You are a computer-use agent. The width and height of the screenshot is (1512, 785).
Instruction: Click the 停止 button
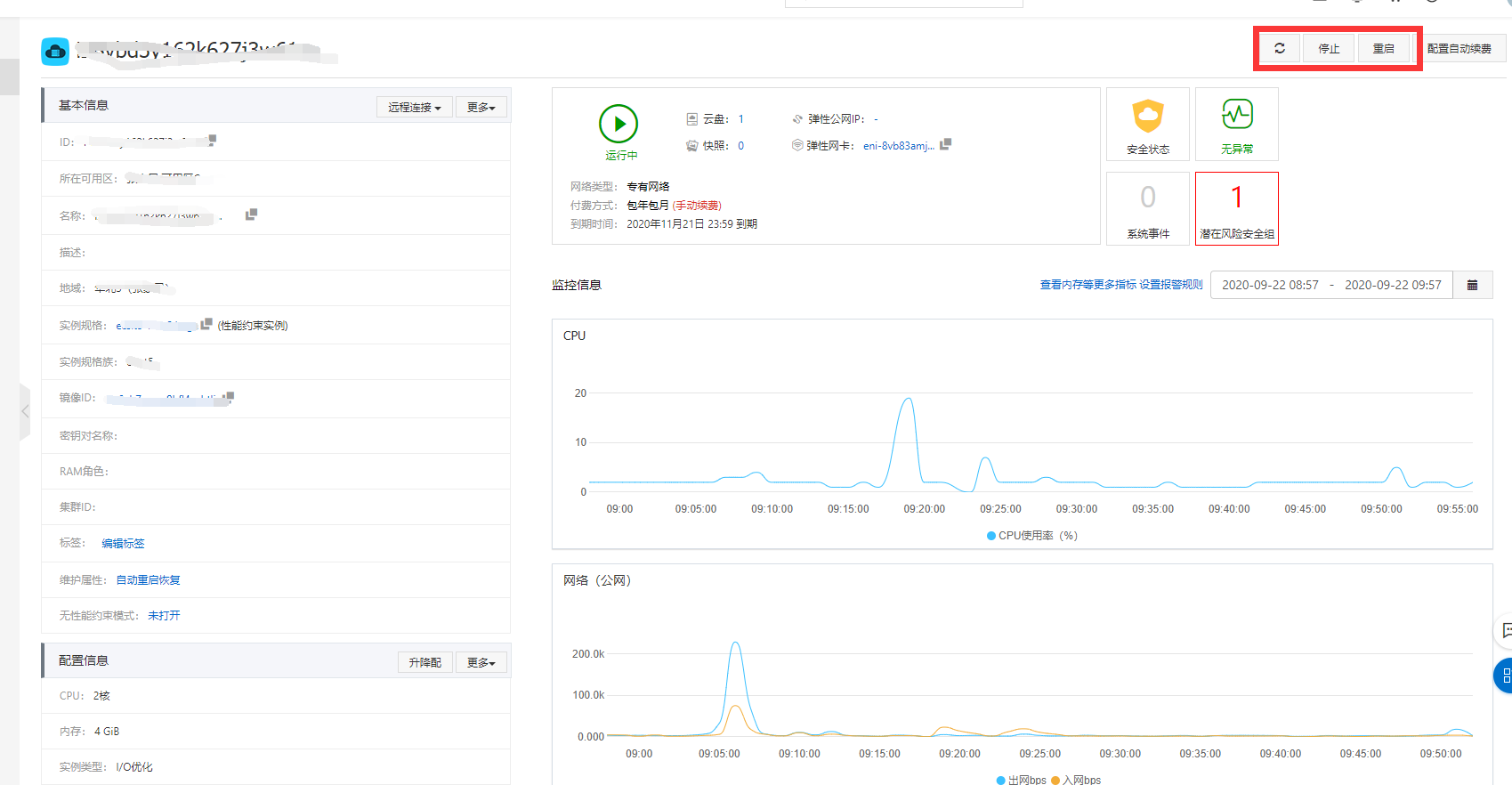1329,48
